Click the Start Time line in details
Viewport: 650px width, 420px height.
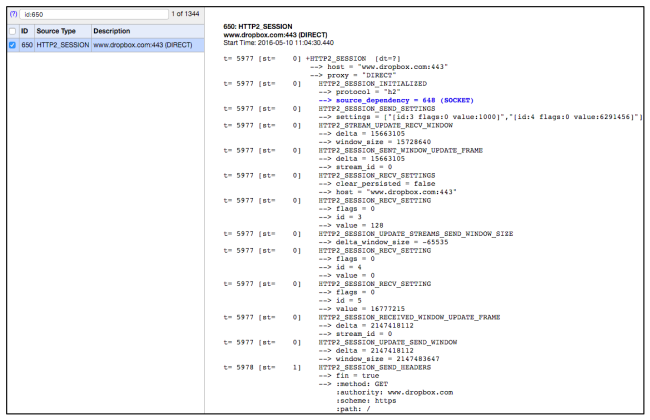(x=280, y=40)
